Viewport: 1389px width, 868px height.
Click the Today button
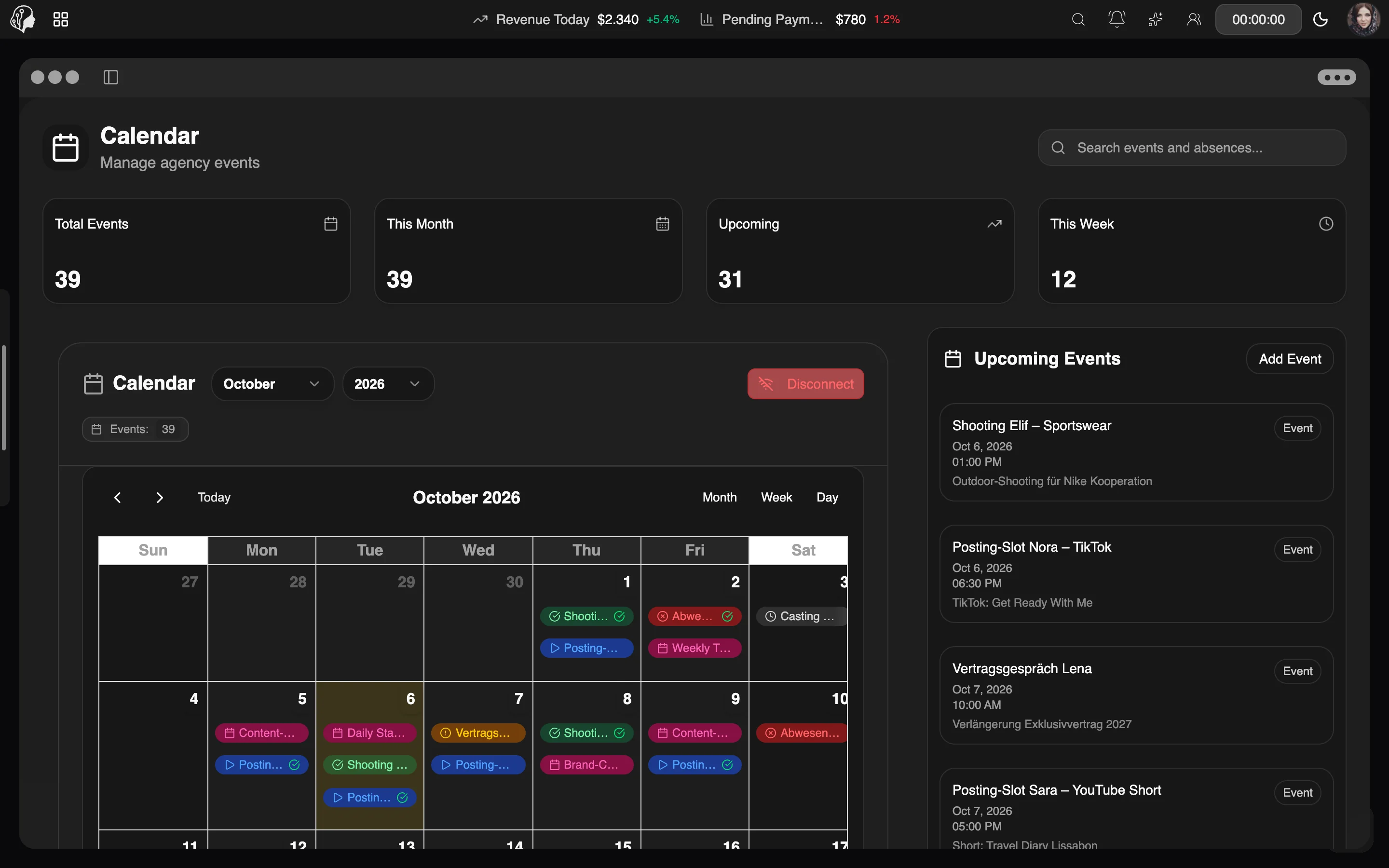[x=214, y=497]
